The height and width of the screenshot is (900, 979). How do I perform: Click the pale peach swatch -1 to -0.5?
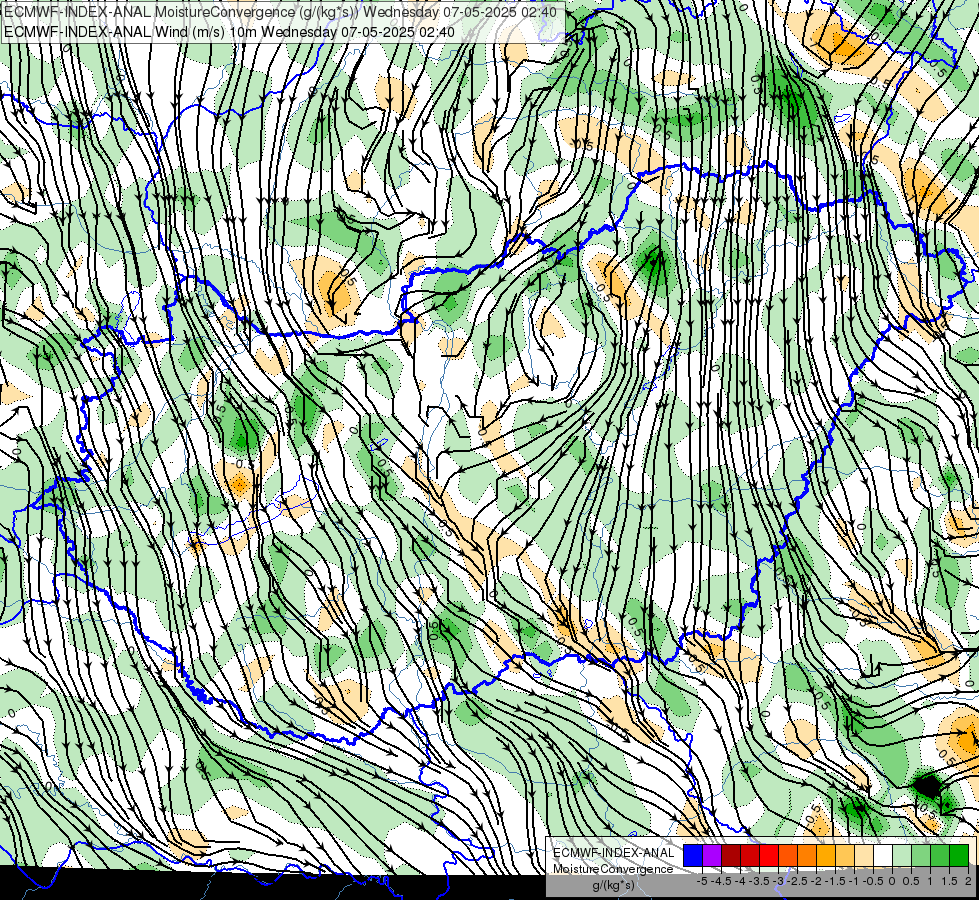tap(864, 855)
